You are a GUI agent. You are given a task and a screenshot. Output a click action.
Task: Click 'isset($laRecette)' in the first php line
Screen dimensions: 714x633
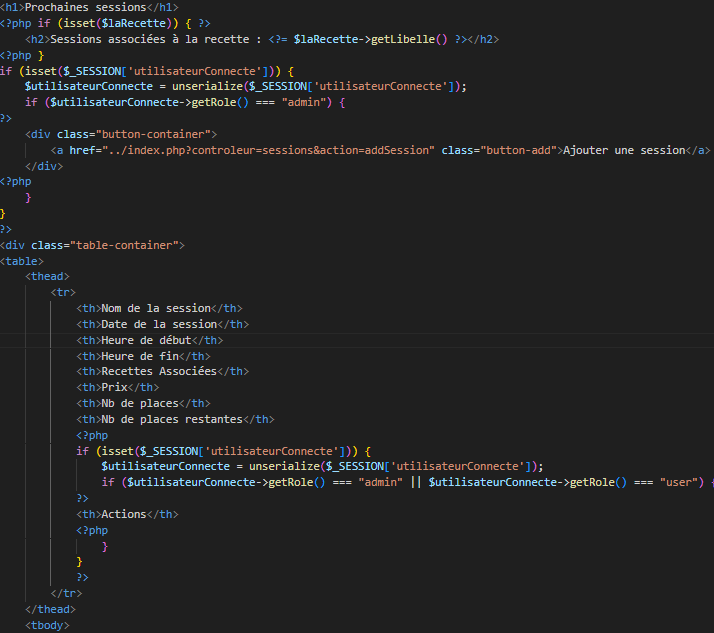tap(118, 23)
